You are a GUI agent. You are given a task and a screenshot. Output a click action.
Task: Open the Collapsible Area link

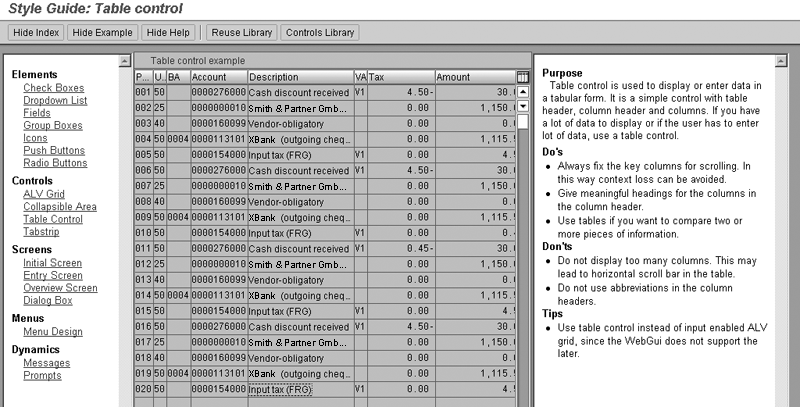(60, 207)
